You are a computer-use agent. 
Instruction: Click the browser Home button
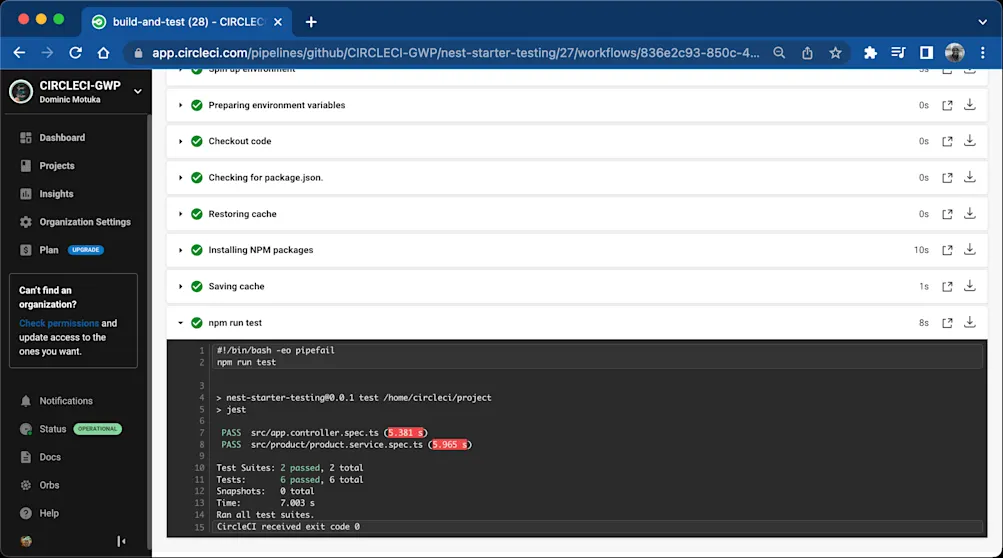pyautogui.click(x=104, y=53)
